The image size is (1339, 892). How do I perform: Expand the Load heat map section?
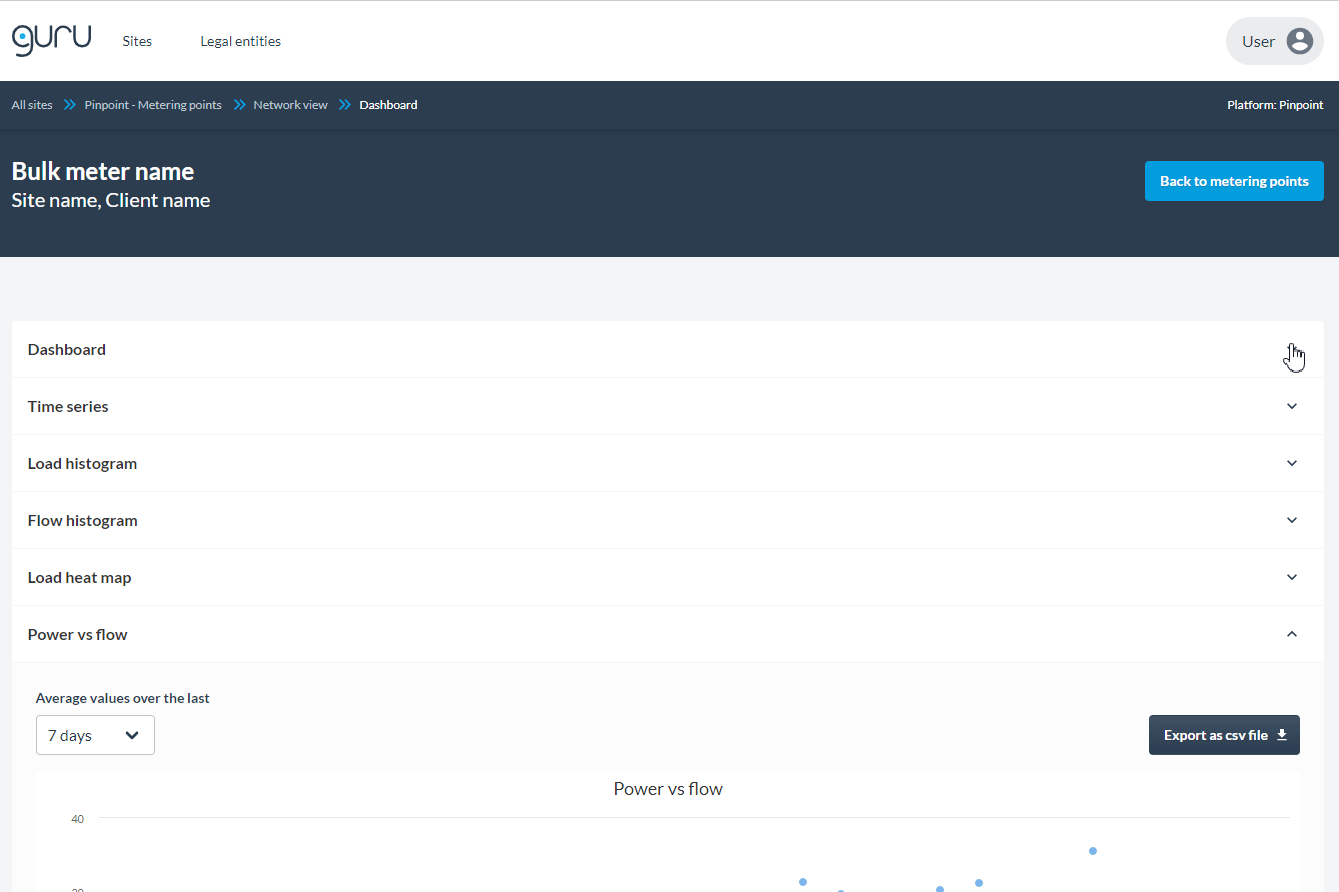pos(1291,577)
